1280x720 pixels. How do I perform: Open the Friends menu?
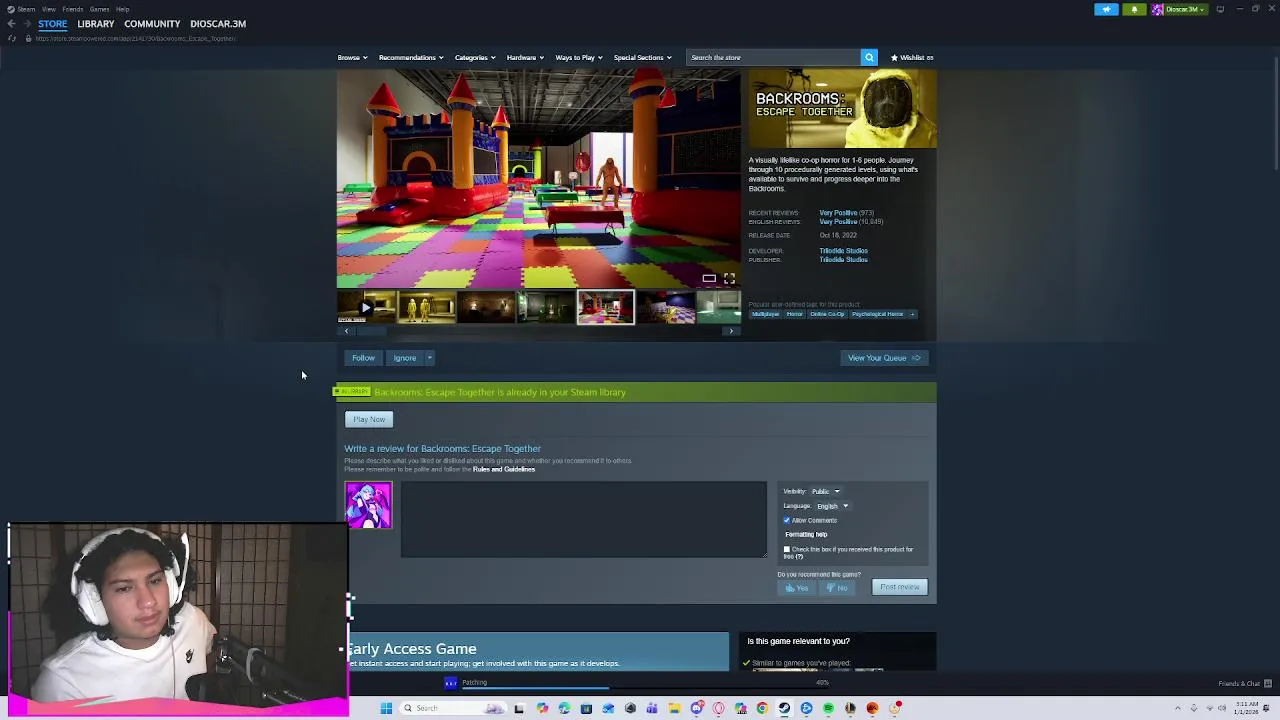tap(72, 9)
